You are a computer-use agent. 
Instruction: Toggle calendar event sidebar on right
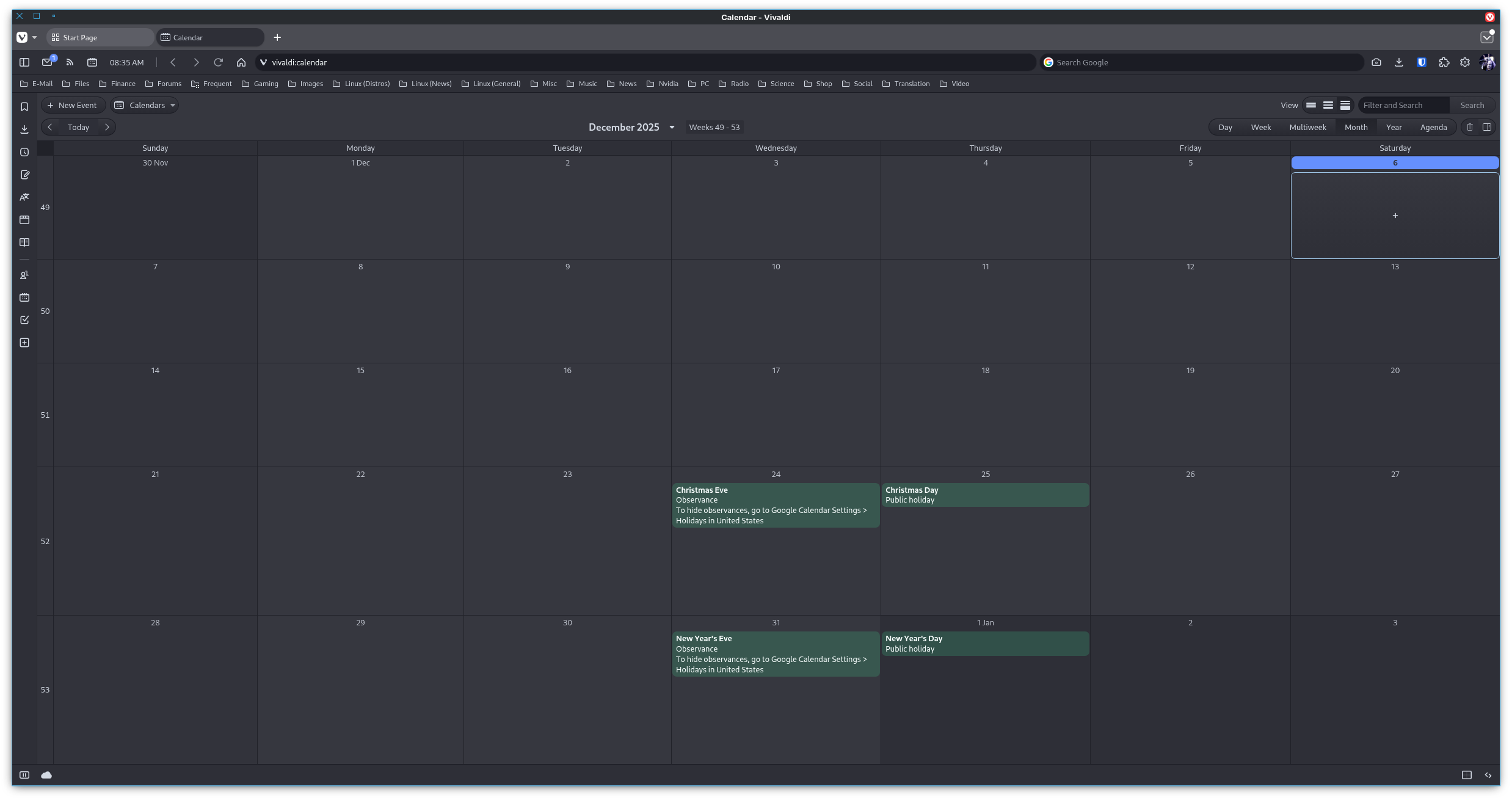[1487, 127]
